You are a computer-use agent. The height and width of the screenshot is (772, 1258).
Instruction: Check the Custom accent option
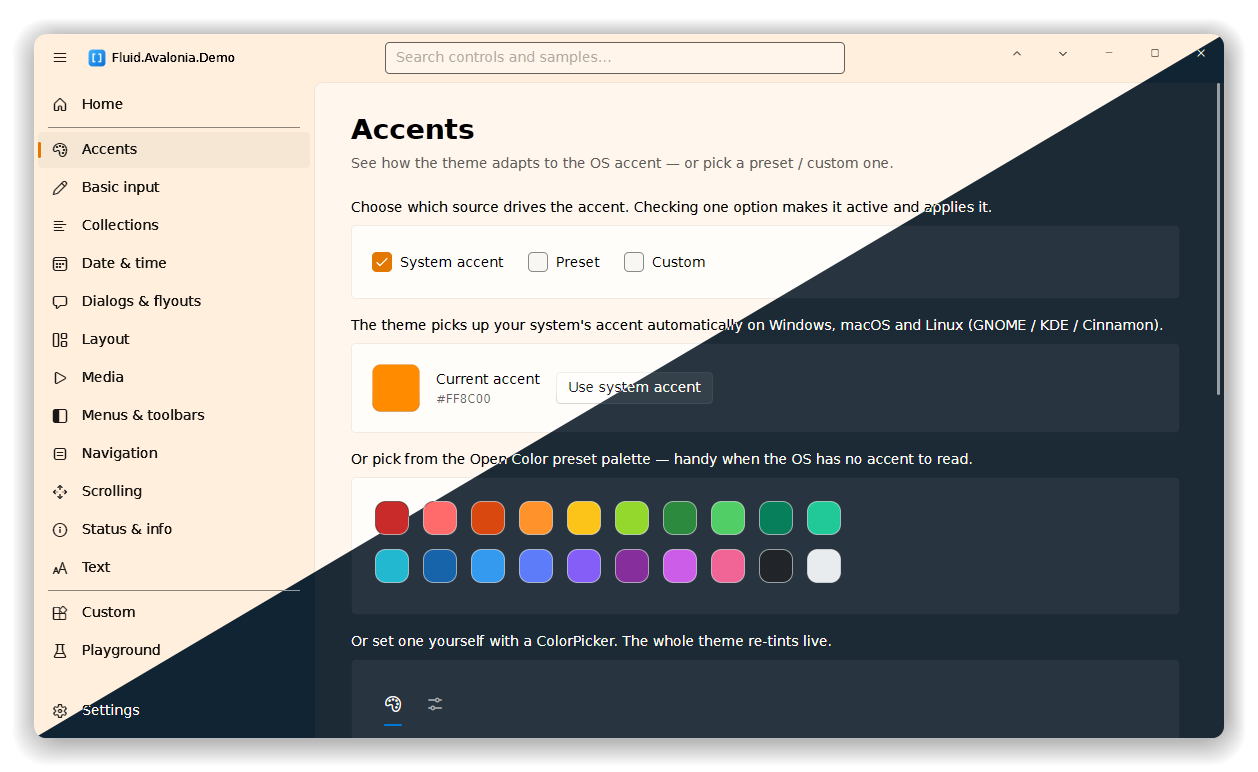coord(634,262)
